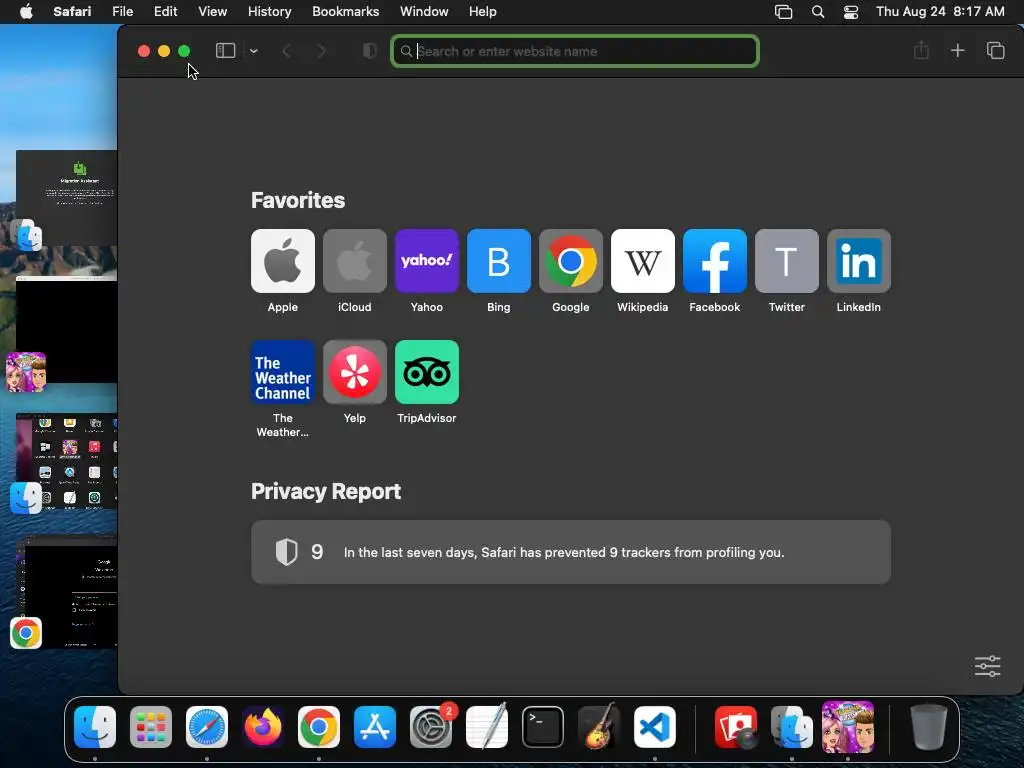Open a new tab with plus button
The image size is (1024, 768).
957,50
